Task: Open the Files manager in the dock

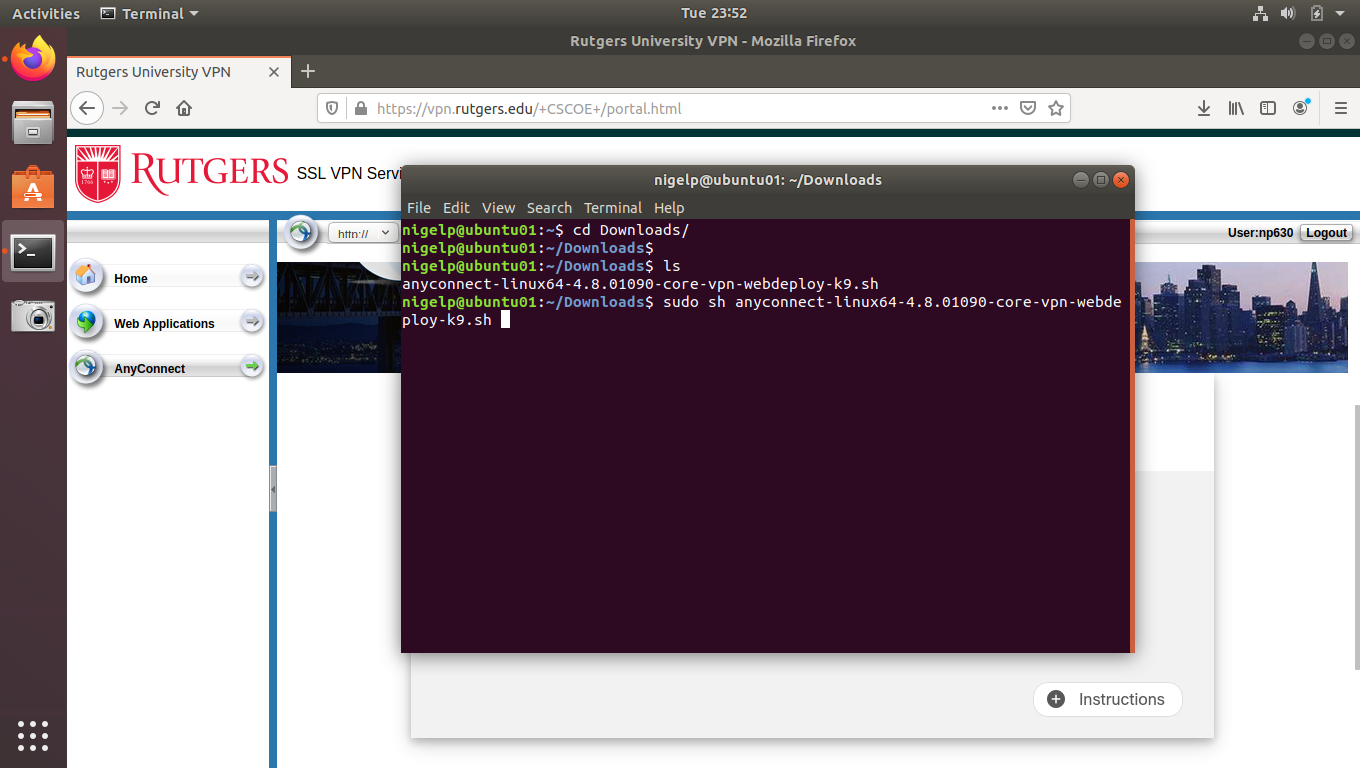Action: coord(33,123)
